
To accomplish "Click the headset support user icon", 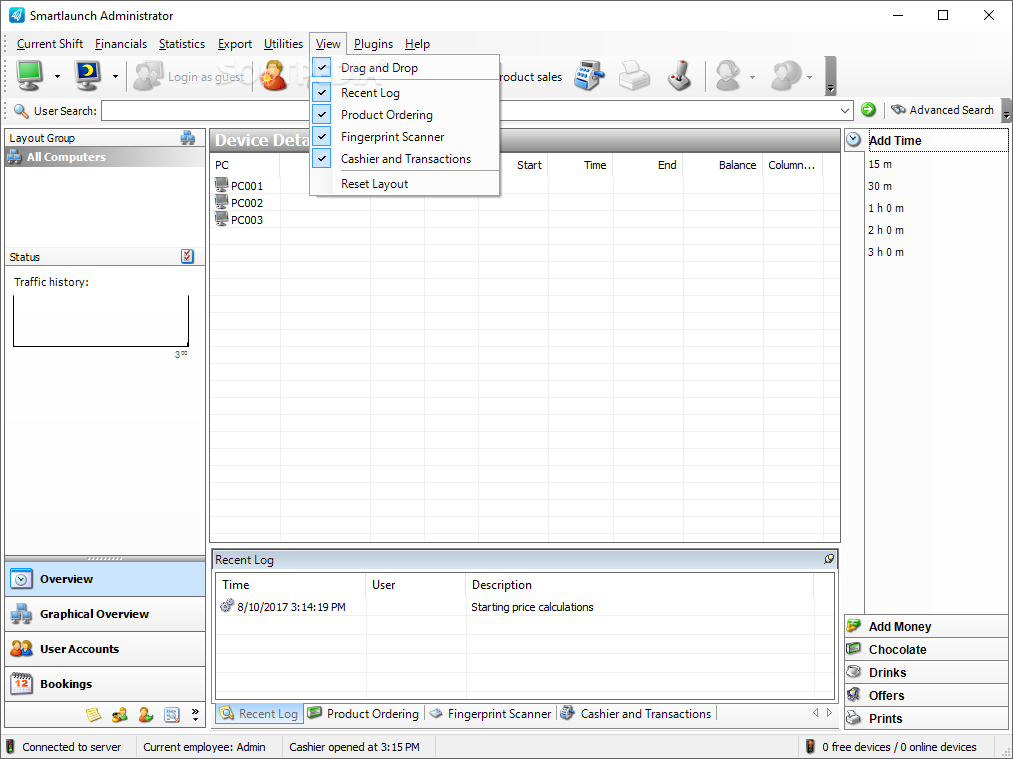I will tap(727, 76).
